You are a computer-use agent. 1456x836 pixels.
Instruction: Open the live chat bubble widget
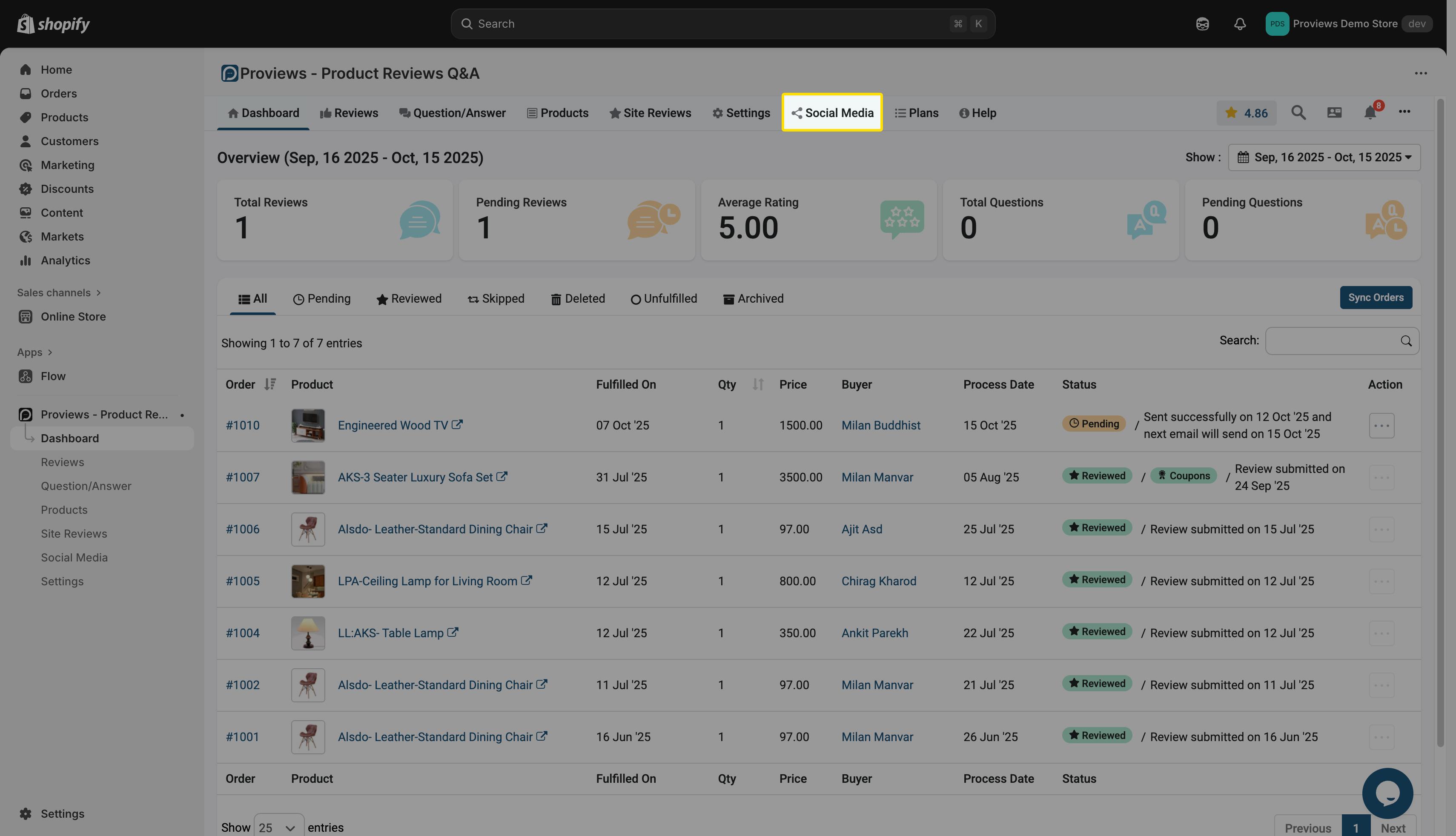pos(1387,793)
